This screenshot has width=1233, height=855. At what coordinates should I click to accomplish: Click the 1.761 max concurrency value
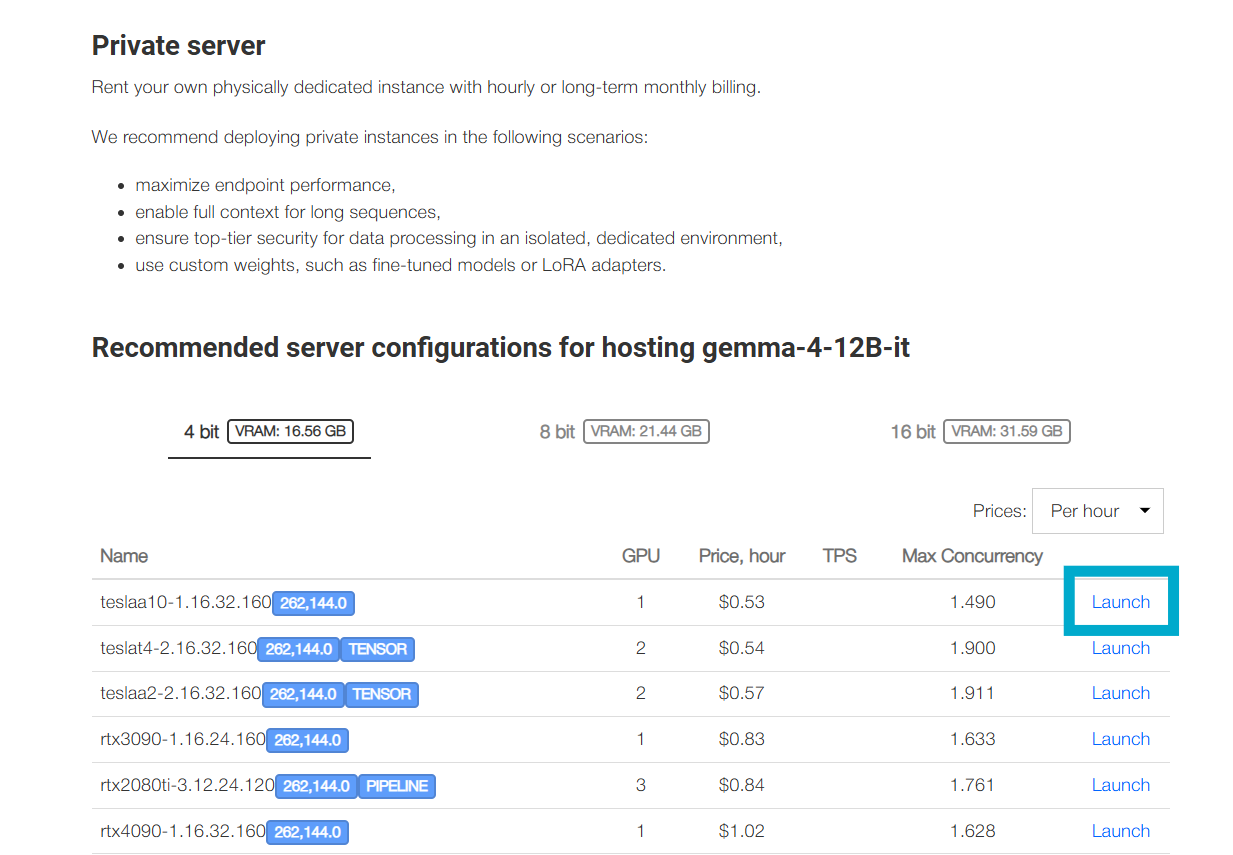coord(973,785)
